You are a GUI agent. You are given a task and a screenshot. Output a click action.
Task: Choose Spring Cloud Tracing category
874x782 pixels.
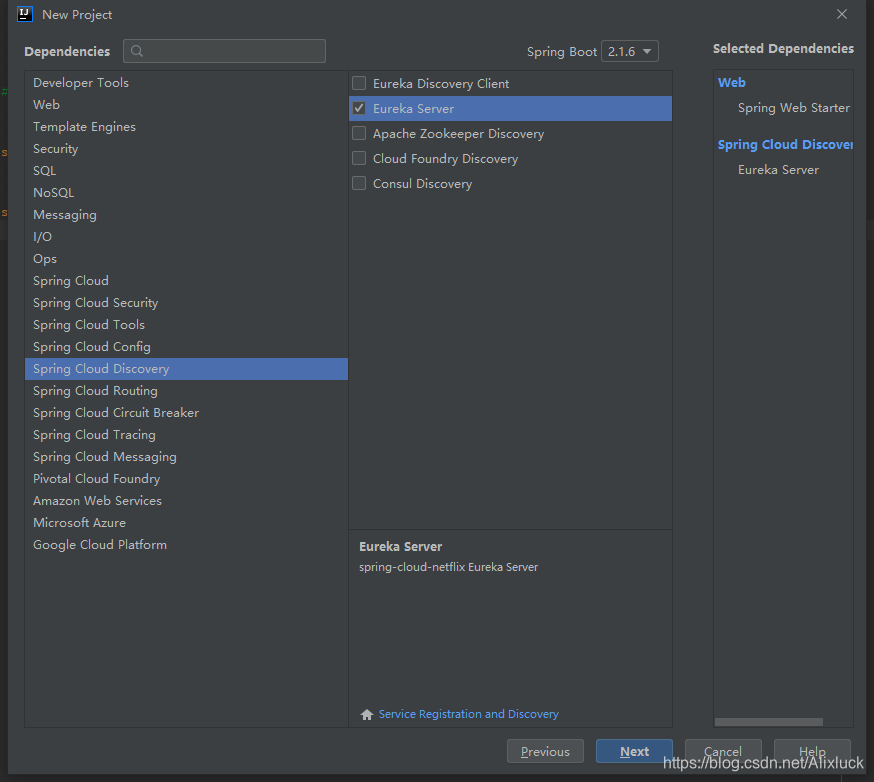(x=186, y=435)
